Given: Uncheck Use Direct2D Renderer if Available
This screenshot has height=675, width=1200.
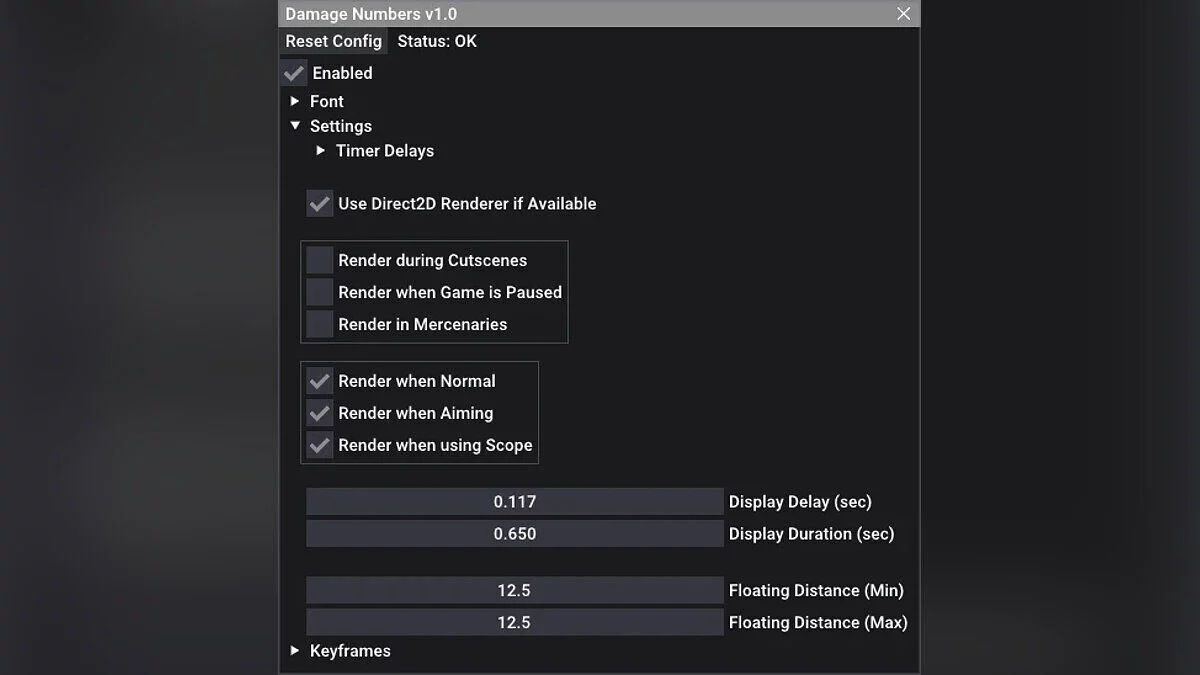Looking at the screenshot, I should 320,204.
